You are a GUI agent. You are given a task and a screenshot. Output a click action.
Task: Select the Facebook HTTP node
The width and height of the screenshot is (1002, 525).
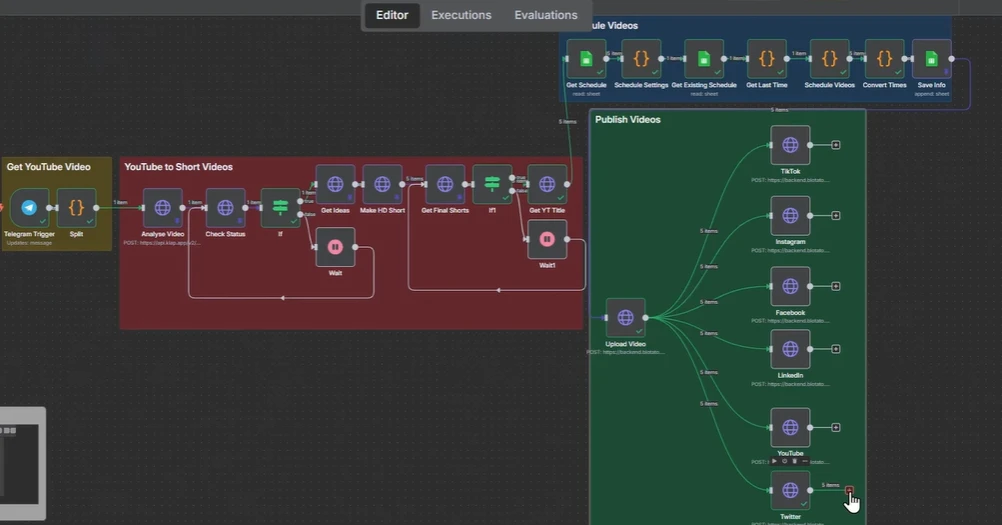coord(790,286)
